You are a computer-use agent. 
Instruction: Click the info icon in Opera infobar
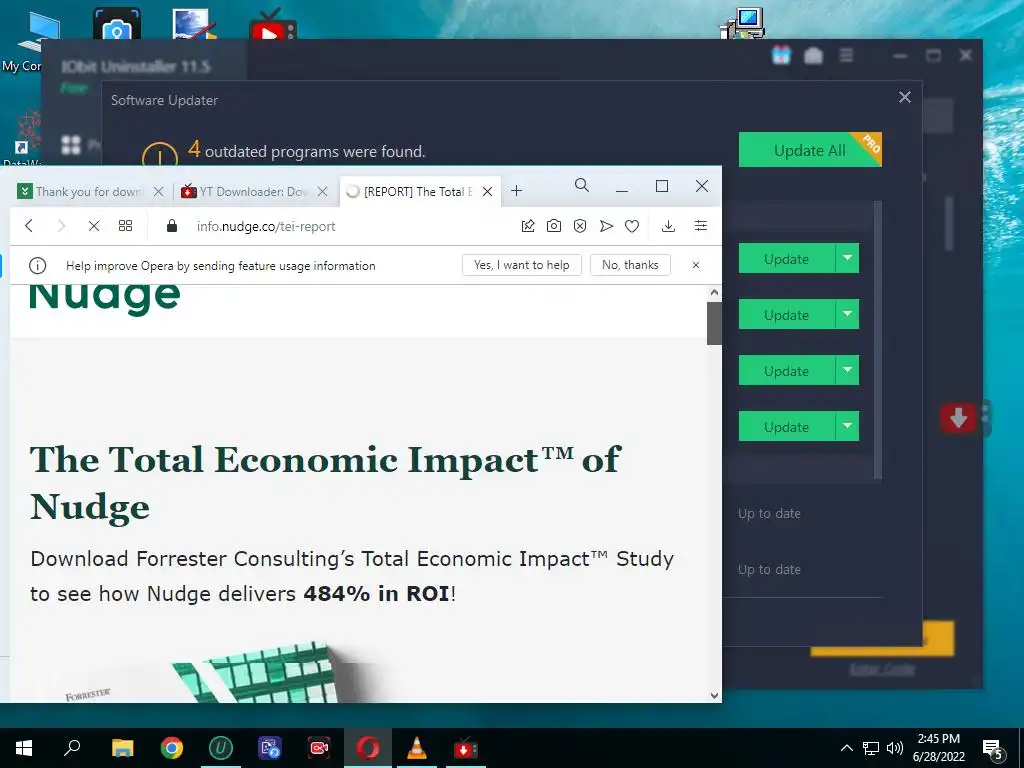click(x=37, y=265)
